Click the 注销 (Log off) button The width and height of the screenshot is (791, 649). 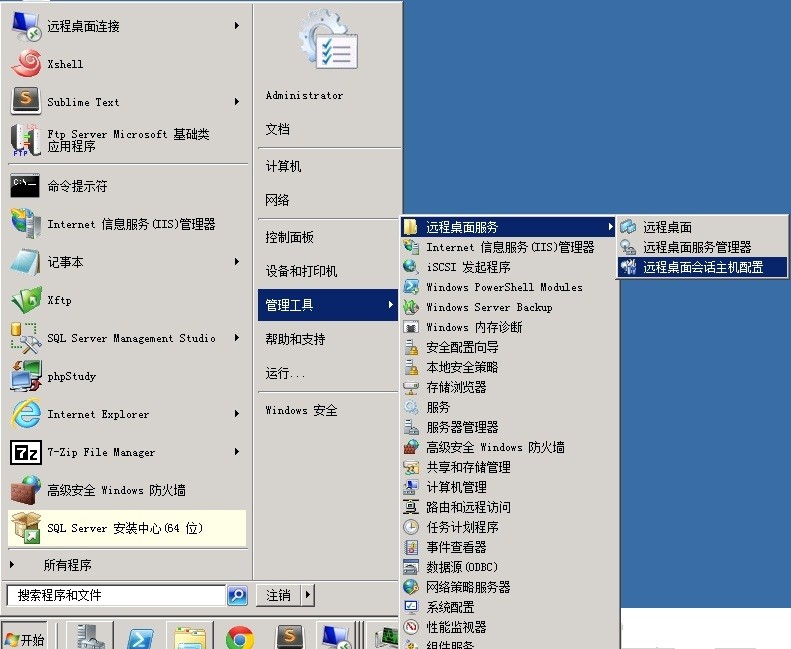pos(279,596)
